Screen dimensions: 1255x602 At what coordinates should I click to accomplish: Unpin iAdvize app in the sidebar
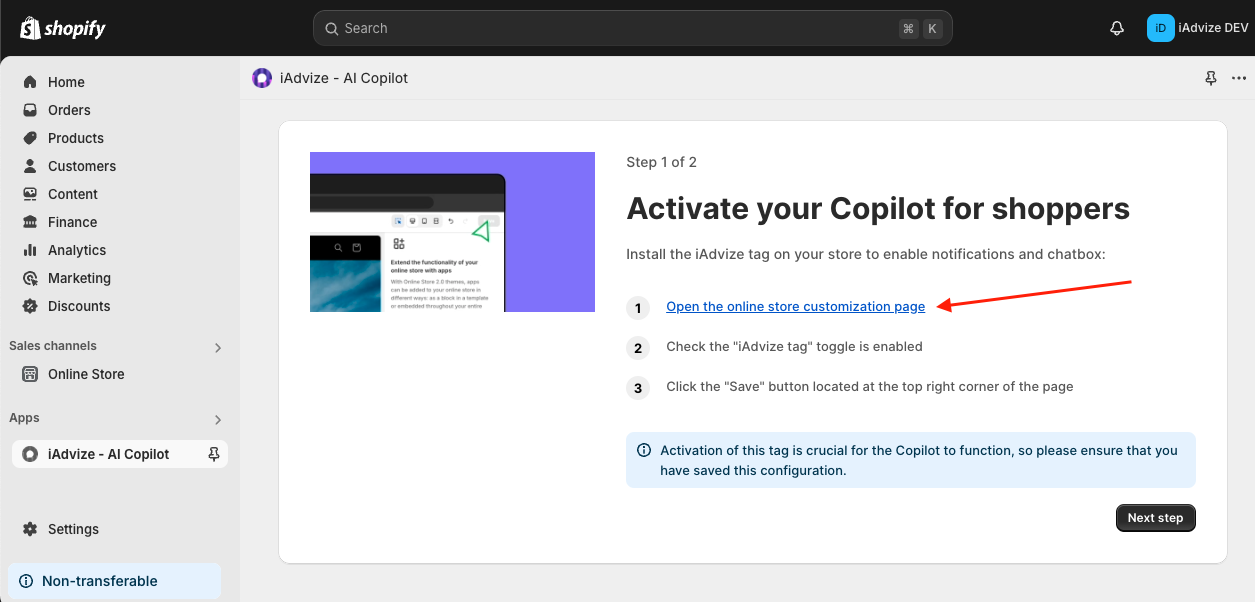[x=213, y=454]
